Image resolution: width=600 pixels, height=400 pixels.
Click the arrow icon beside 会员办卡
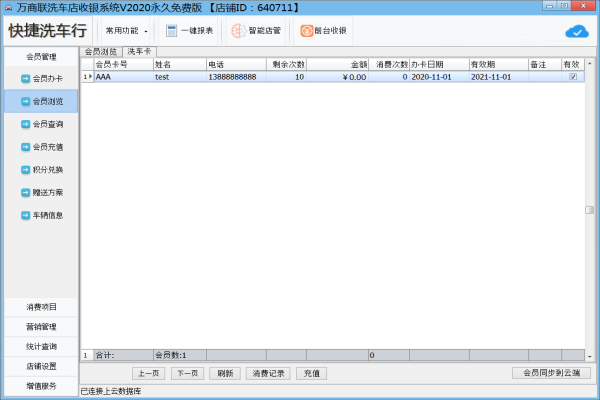coord(25,78)
